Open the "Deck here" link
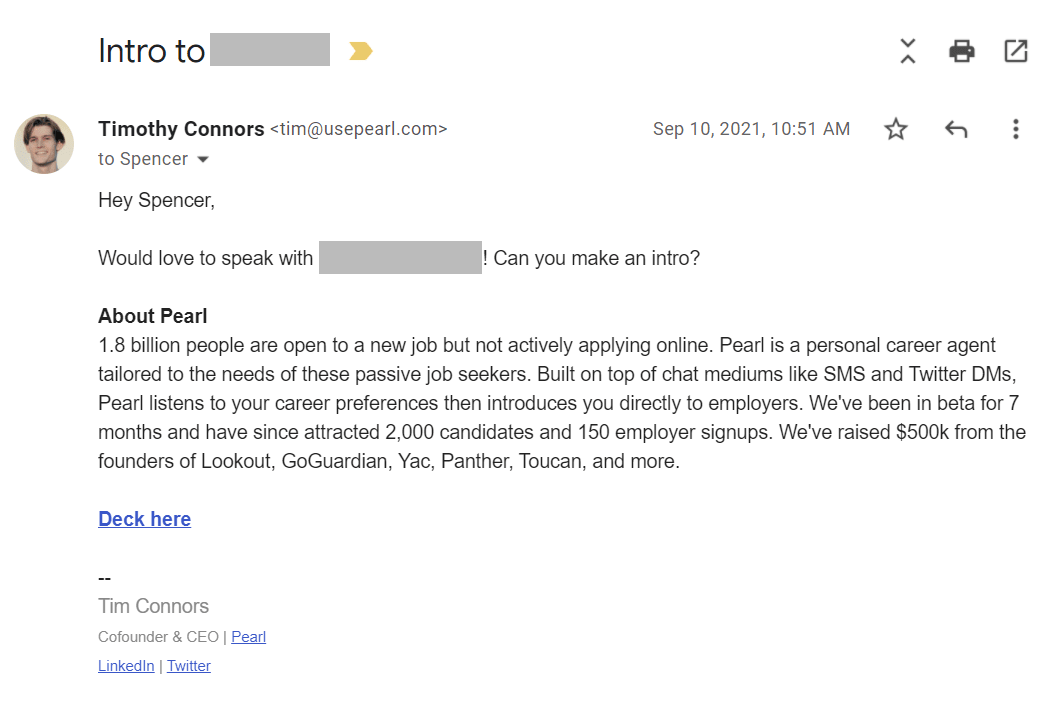The width and height of the screenshot is (1061, 703). click(x=144, y=519)
